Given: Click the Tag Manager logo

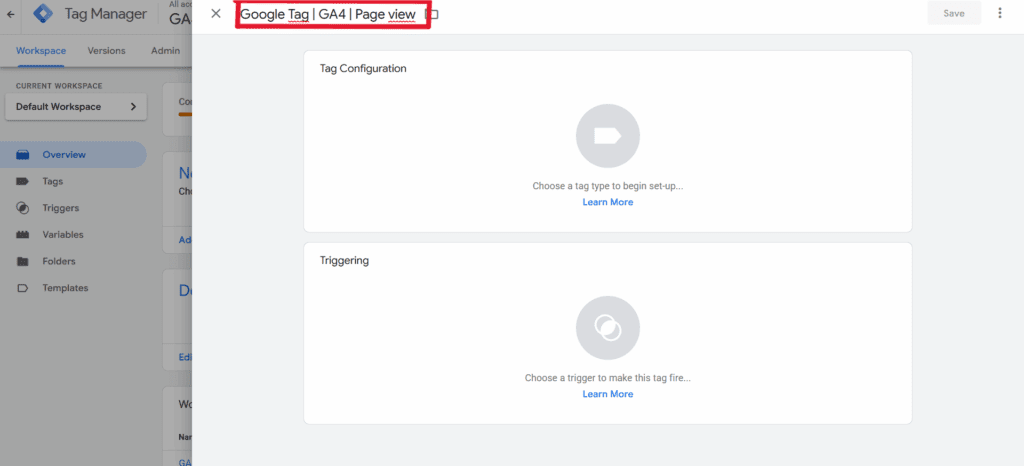Looking at the screenshot, I should pyautogui.click(x=44, y=14).
